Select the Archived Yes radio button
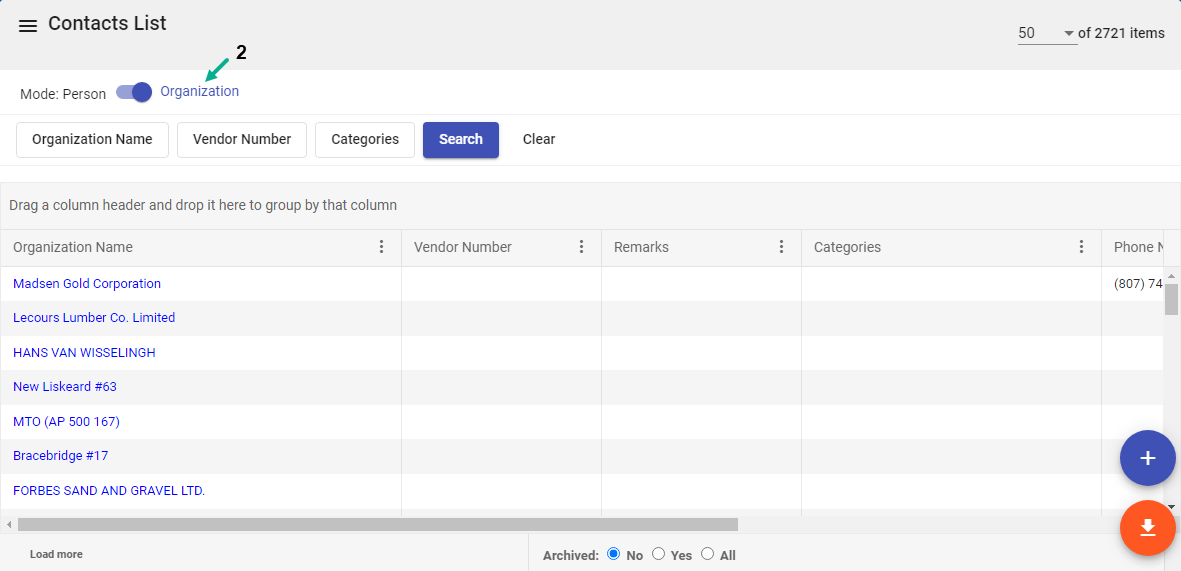Viewport: 1181px width, 571px height. coord(658,554)
